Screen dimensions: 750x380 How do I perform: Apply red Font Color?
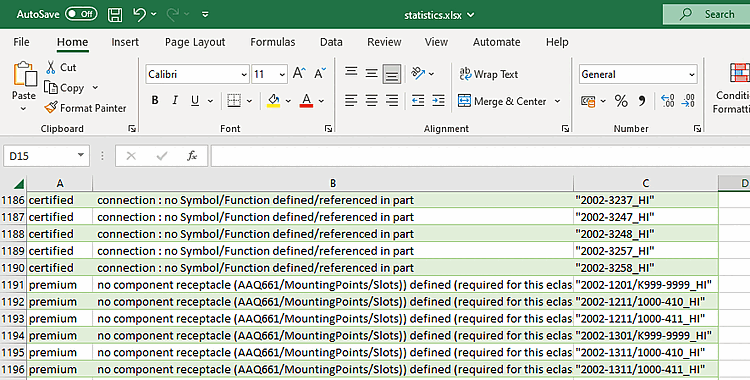tap(307, 101)
